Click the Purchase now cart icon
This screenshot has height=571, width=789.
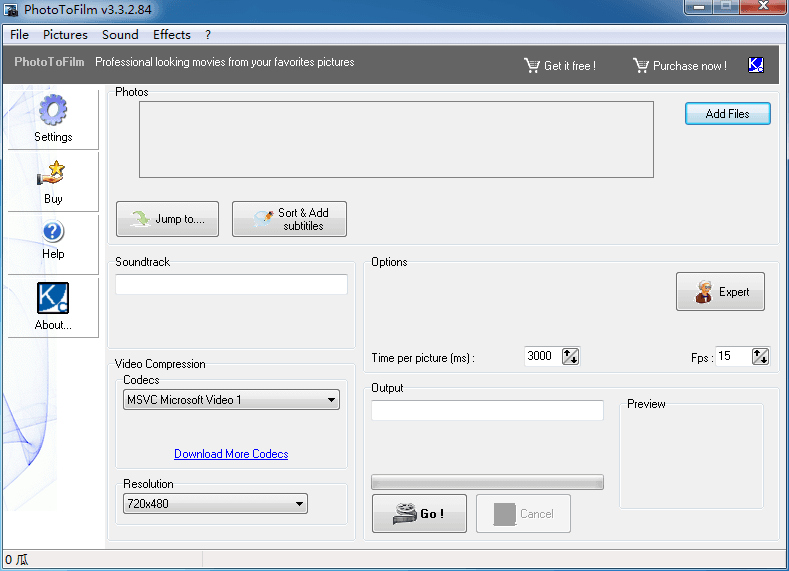pos(641,66)
